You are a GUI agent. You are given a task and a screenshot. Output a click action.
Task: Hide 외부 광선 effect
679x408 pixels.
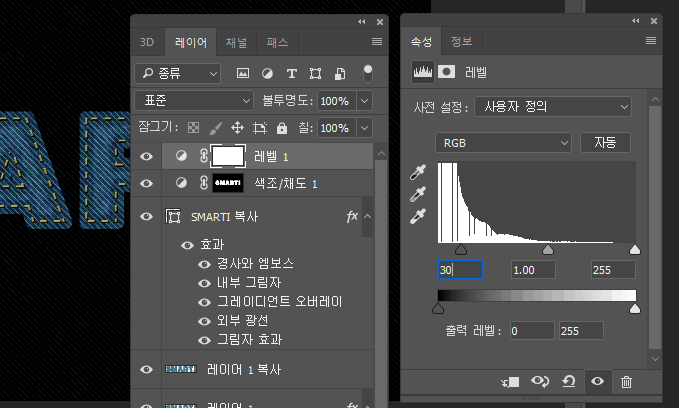point(204,321)
